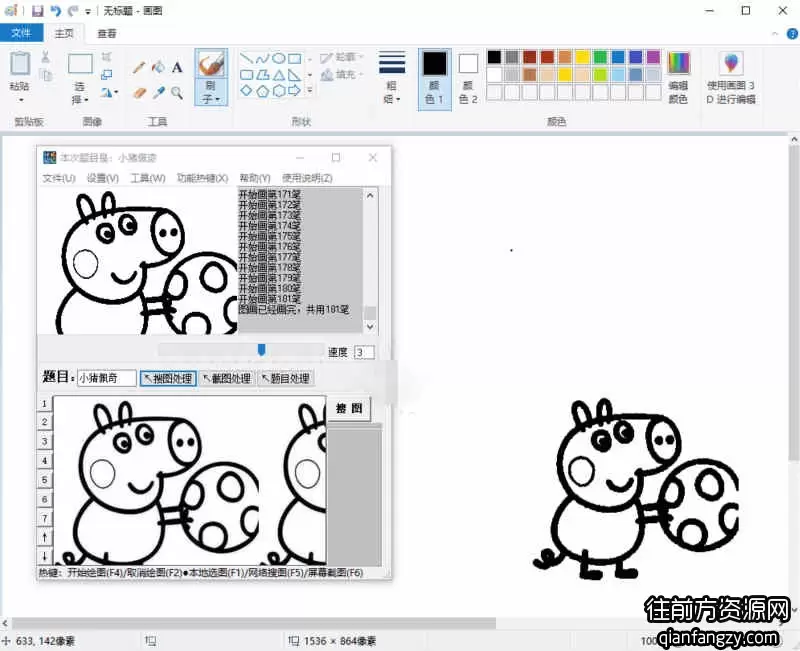This screenshot has height=651, width=800.
Task: Choose the Hexagon shape
Action: 279,91
